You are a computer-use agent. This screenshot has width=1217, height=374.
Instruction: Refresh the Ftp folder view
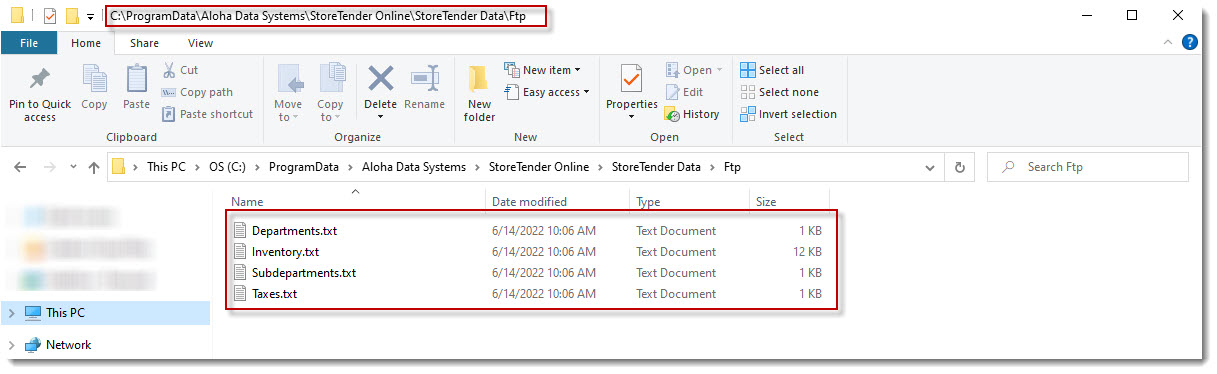(960, 167)
